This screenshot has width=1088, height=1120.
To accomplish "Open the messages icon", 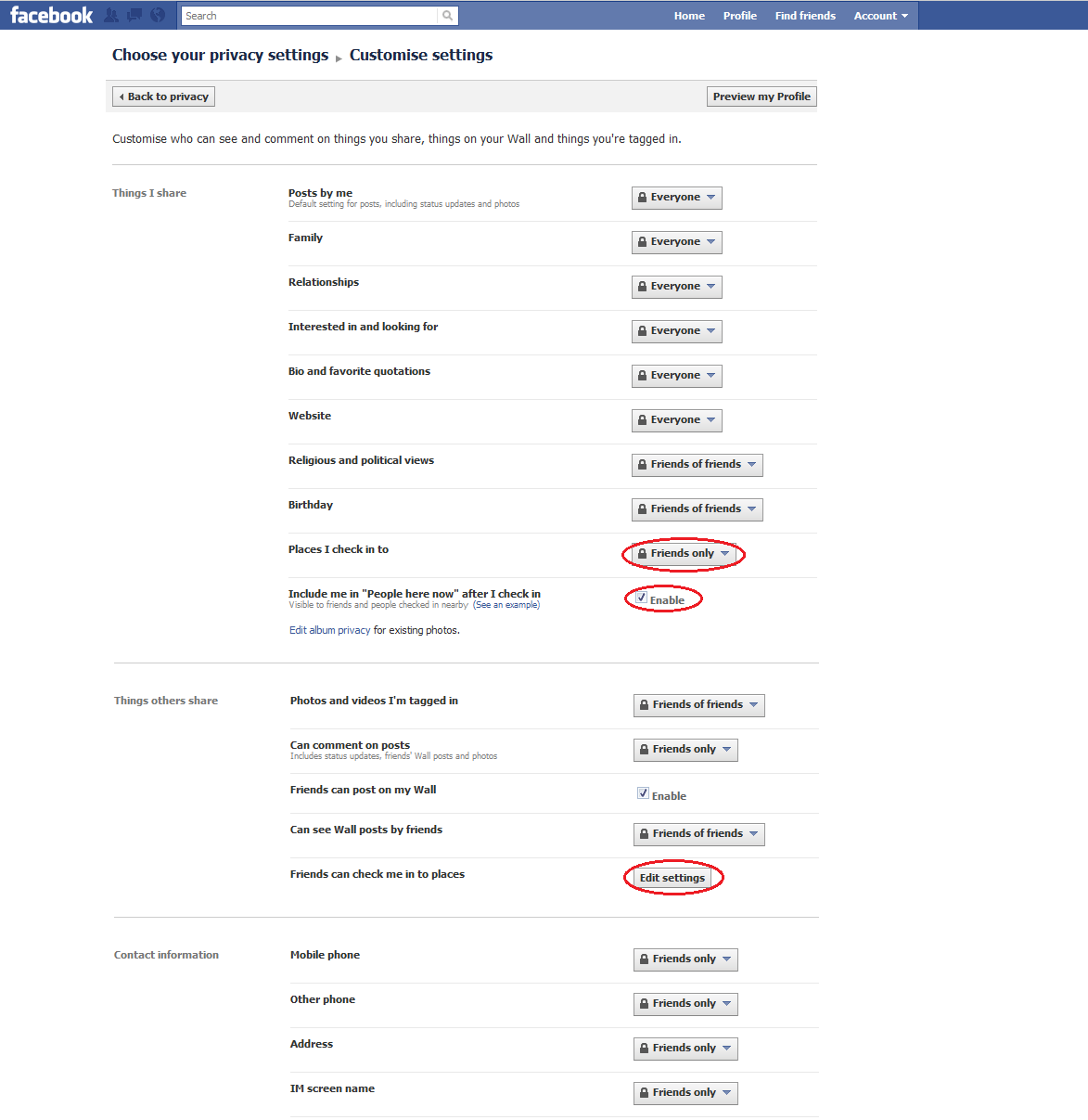I will pos(134,15).
